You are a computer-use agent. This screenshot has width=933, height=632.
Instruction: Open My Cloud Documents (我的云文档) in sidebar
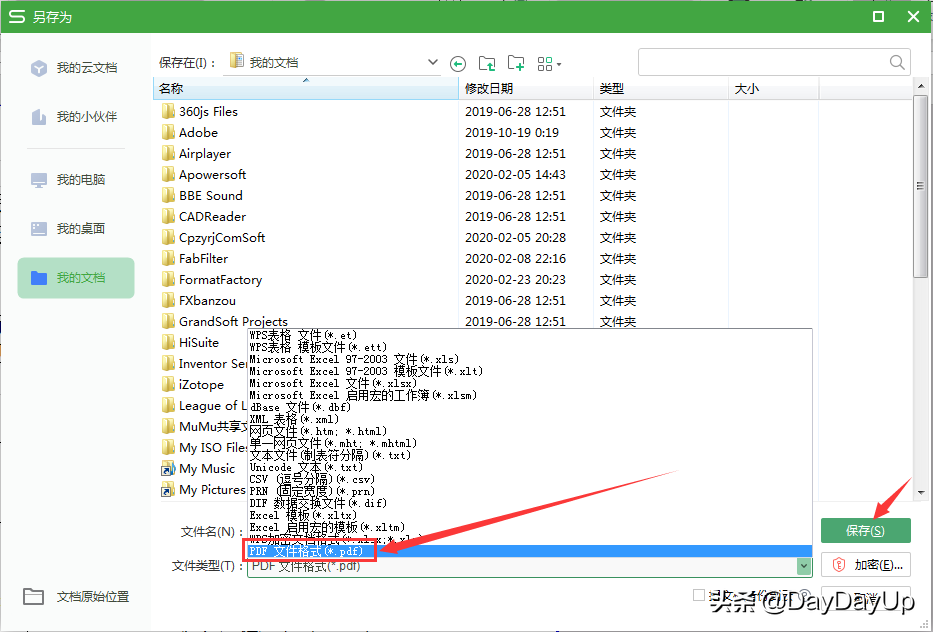tap(75, 68)
